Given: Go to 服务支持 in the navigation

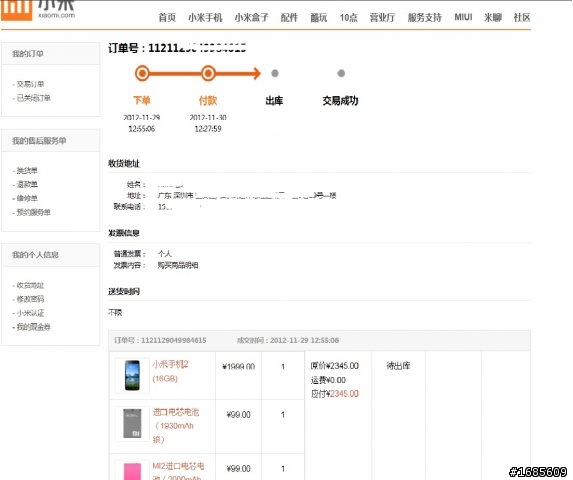Looking at the screenshot, I should coord(425,17).
